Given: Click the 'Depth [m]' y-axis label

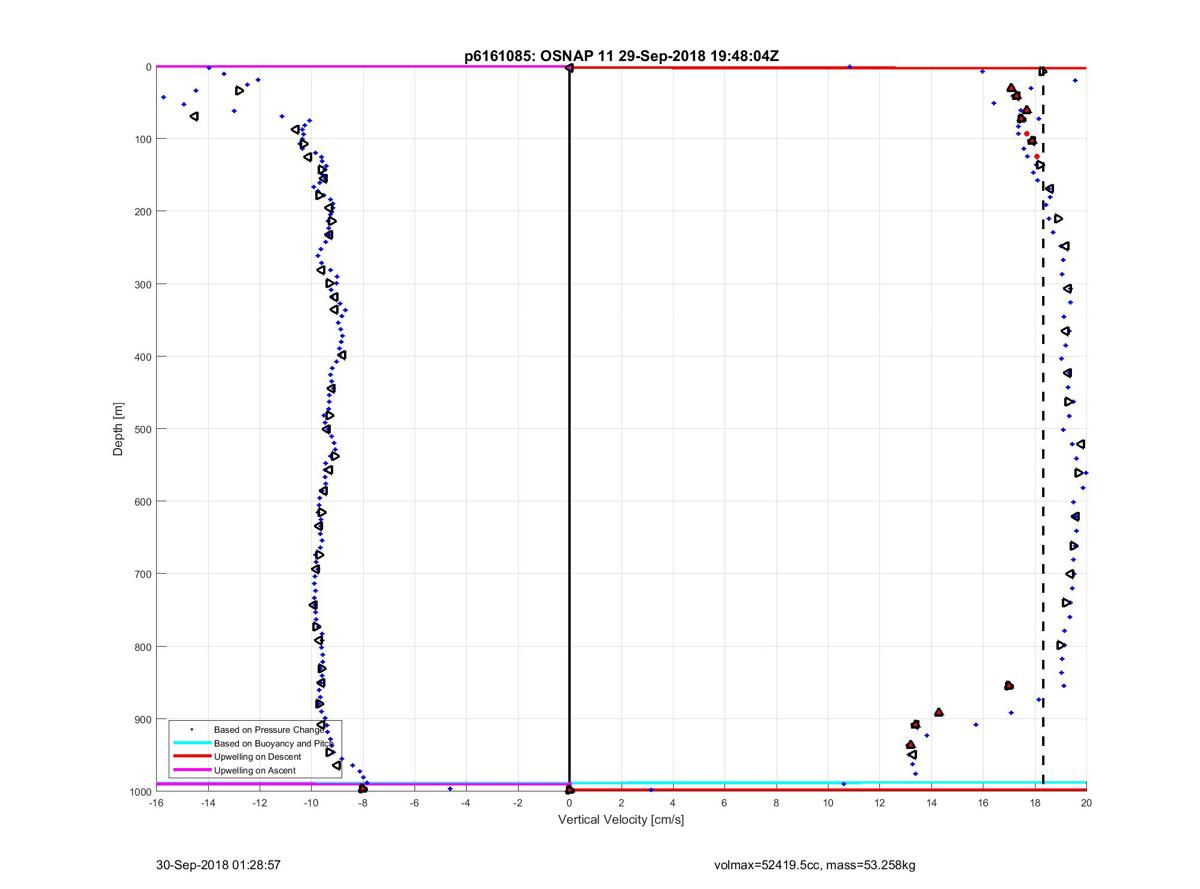Looking at the screenshot, I should tap(118, 429).
